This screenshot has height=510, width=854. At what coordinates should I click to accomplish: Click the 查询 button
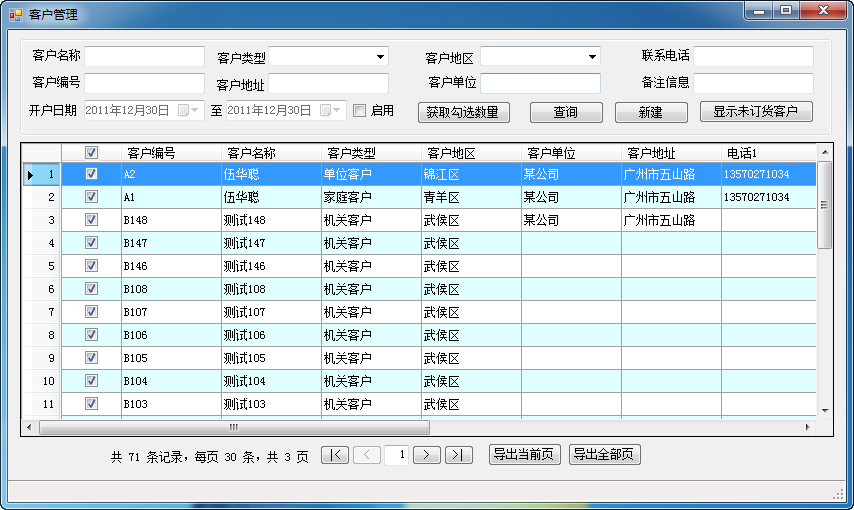click(x=566, y=112)
